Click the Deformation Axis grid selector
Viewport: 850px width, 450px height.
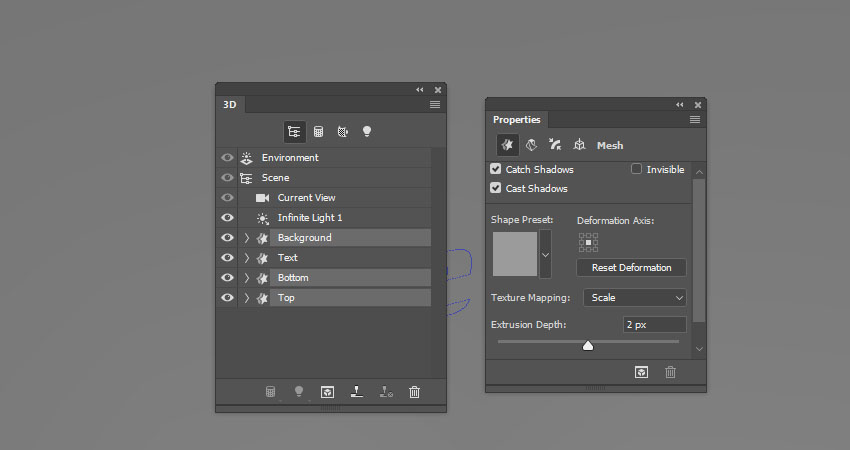coord(588,242)
